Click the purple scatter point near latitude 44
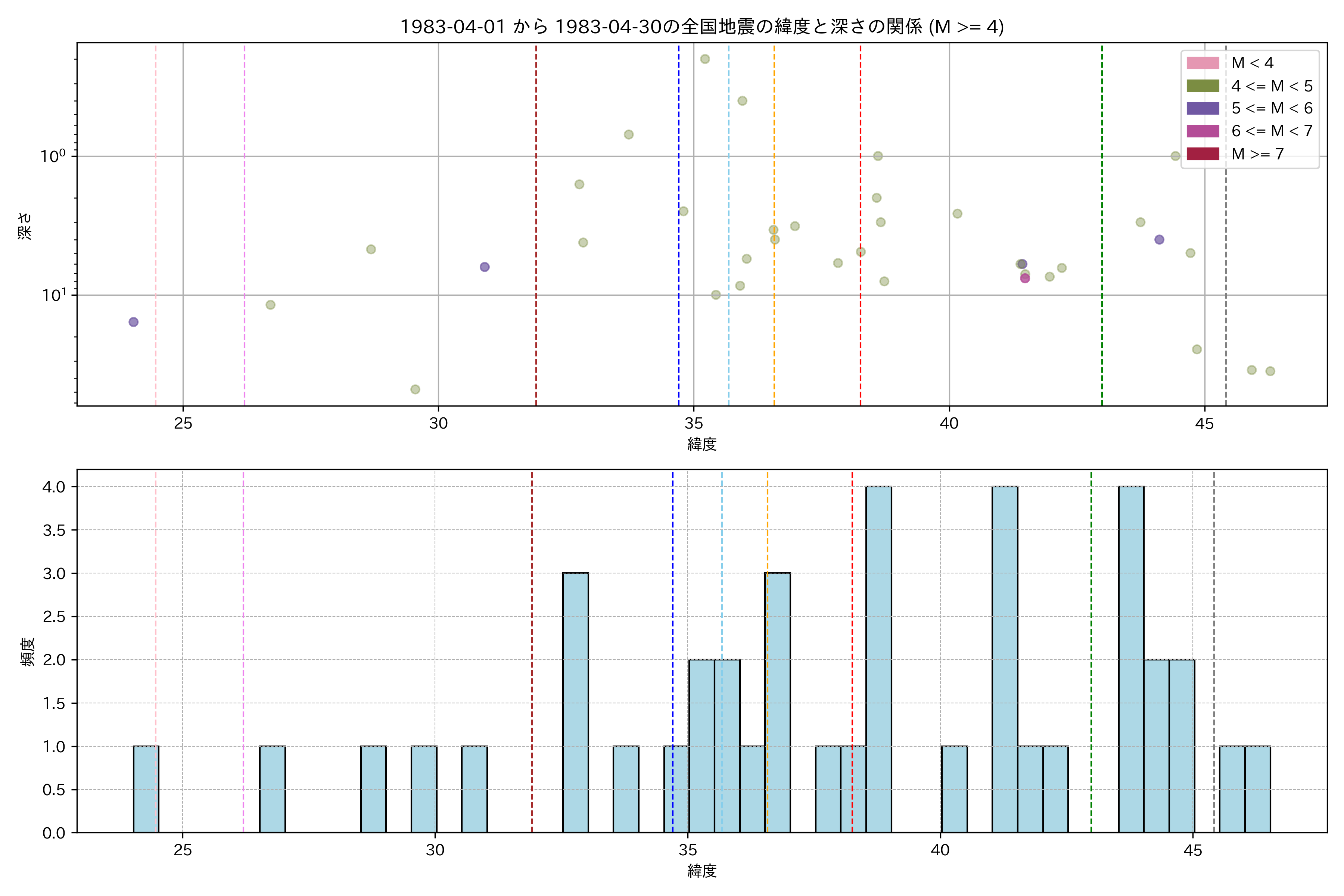Image resolution: width=1344 pixels, height=896 pixels. click(x=1159, y=239)
